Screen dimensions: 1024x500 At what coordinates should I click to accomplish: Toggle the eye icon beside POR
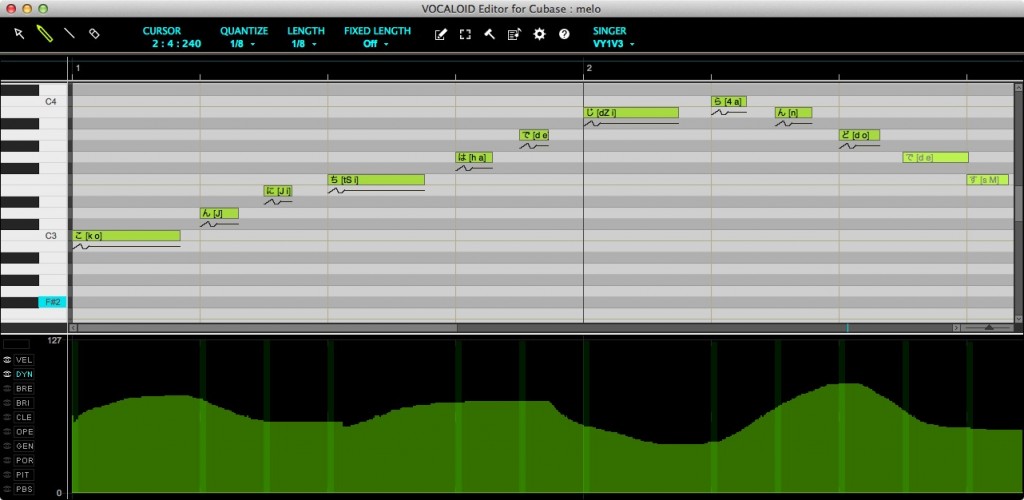coord(7,460)
